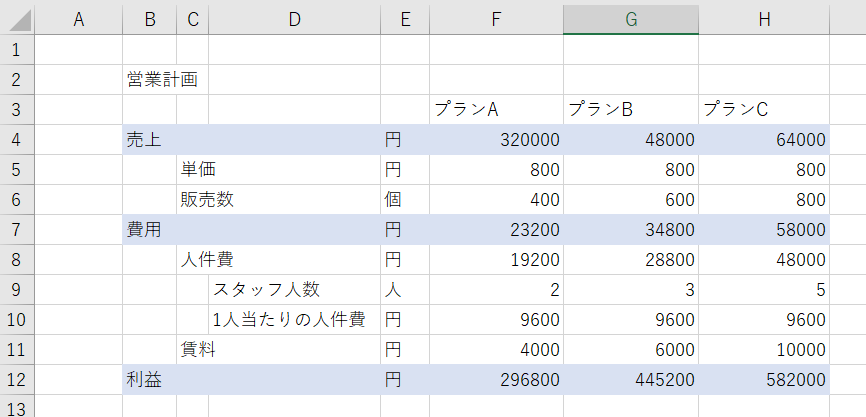The height and width of the screenshot is (417, 866).
Task: Click the 費用 label cell
Action: 150,229
